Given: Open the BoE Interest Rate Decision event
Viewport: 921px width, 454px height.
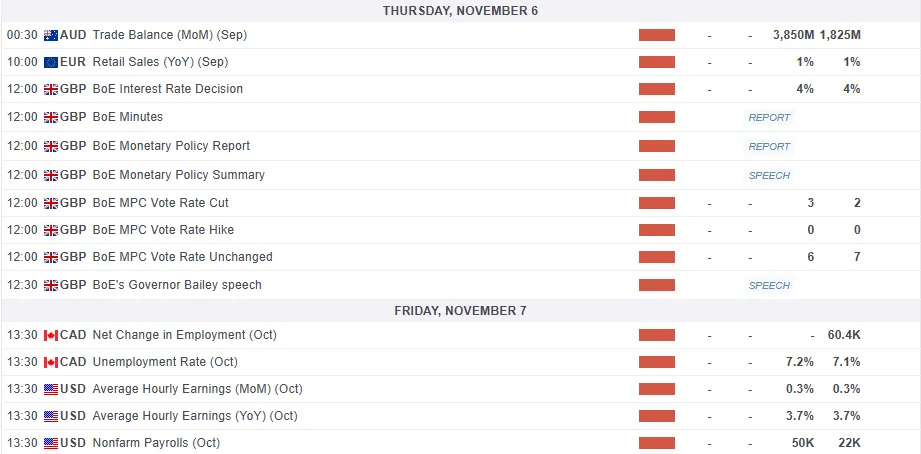Looking at the screenshot, I should [167, 89].
